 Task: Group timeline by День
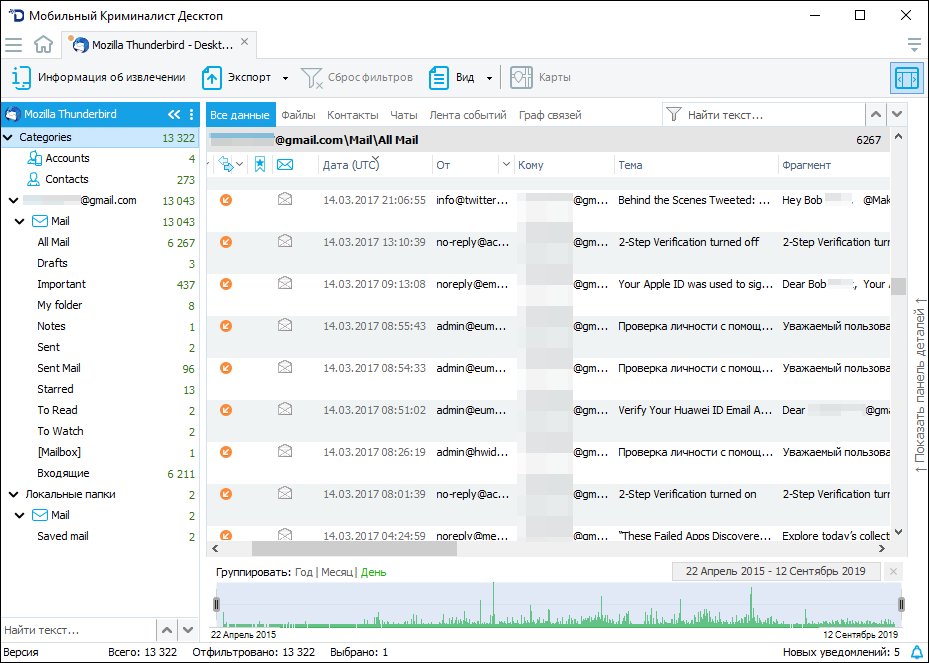pyautogui.click(x=373, y=572)
